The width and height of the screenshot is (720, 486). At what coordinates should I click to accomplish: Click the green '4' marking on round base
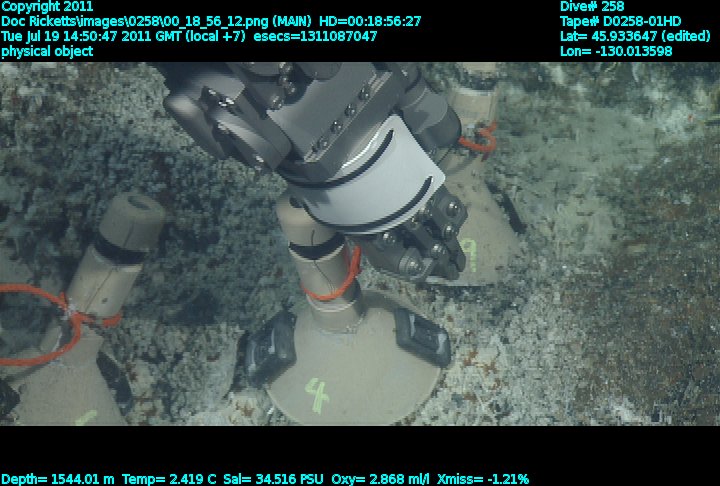[317, 395]
